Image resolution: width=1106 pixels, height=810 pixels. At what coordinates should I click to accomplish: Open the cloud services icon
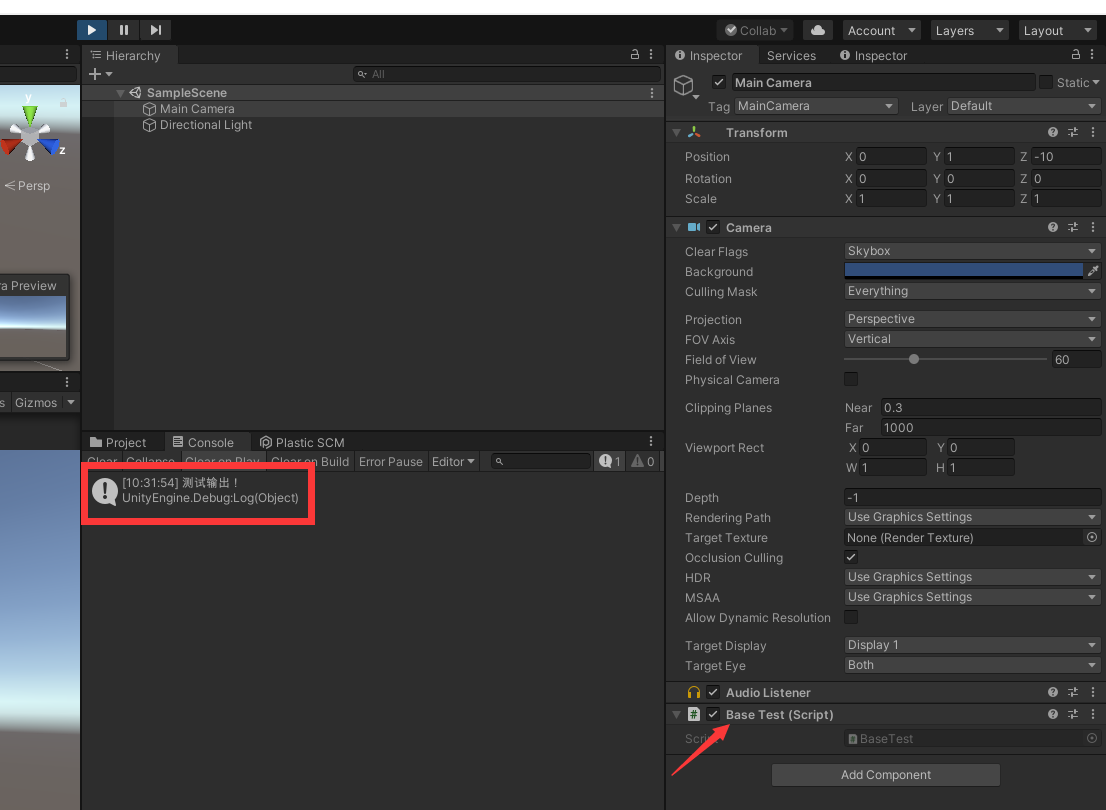(x=818, y=30)
